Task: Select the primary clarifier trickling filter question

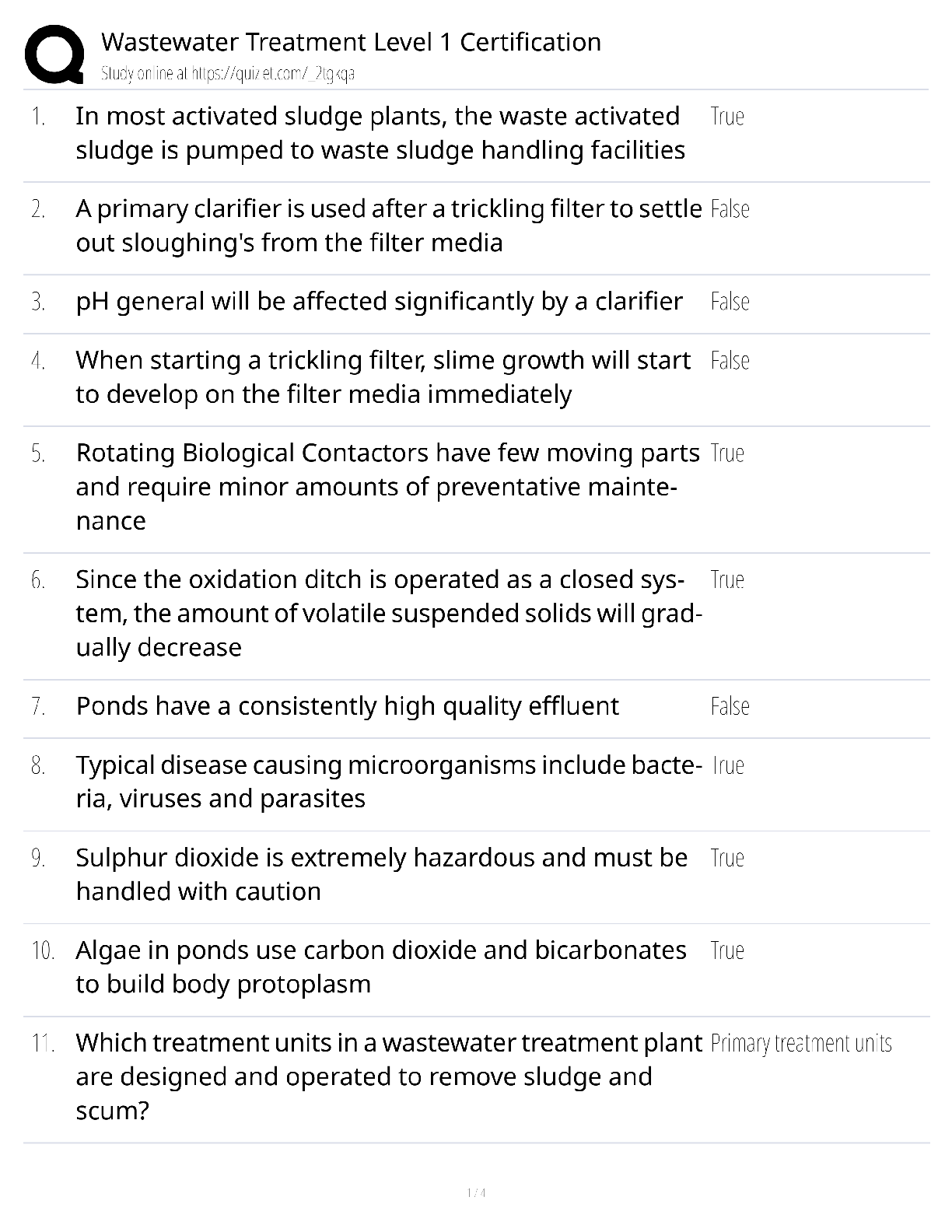Action: pos(389,226)
